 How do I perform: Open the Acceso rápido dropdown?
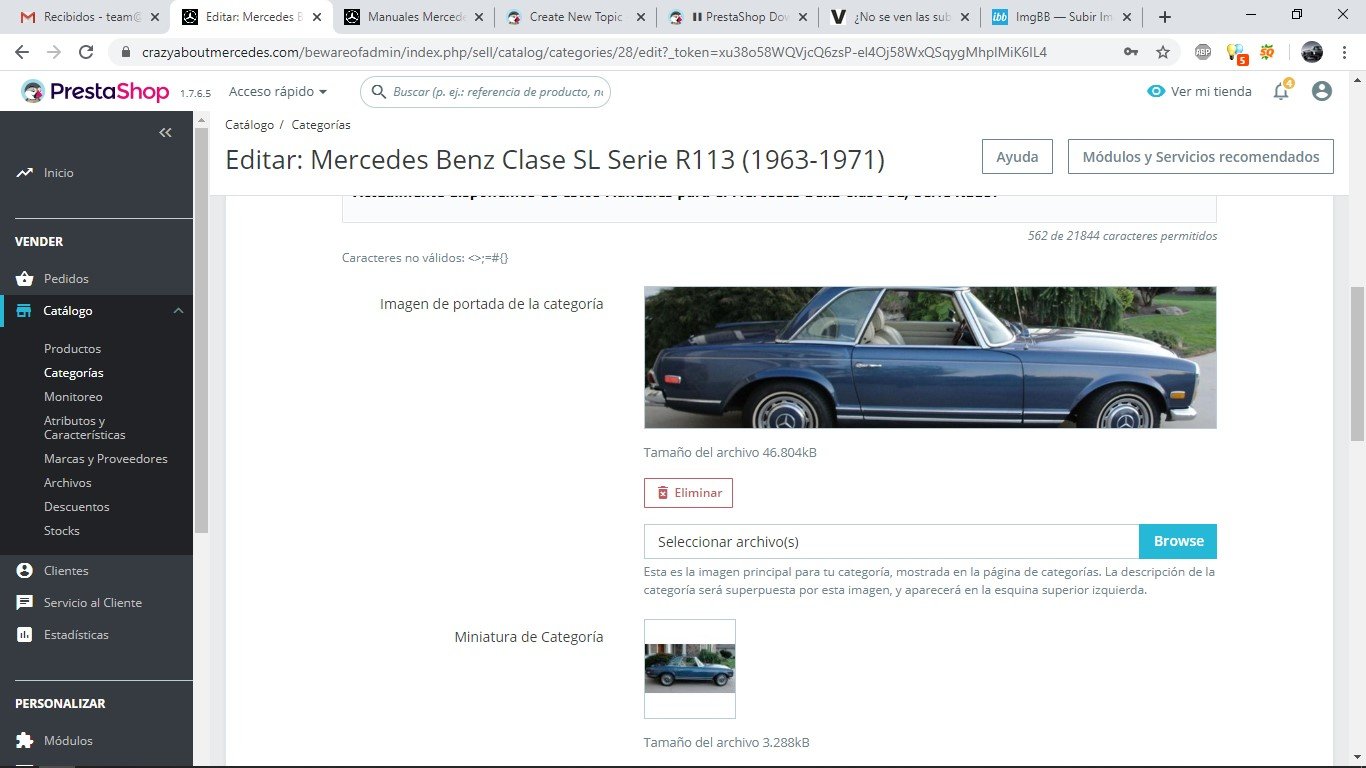pos(278,91)
